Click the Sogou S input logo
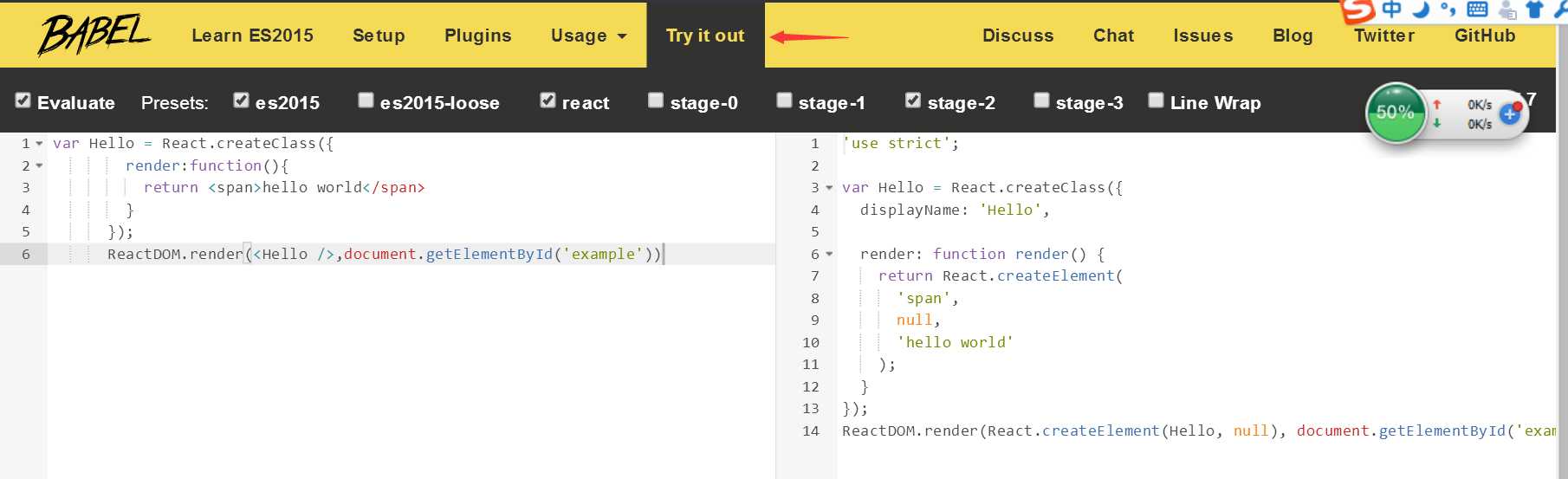Screen dimensions: 1568x479 click(x=1357, y=10)
